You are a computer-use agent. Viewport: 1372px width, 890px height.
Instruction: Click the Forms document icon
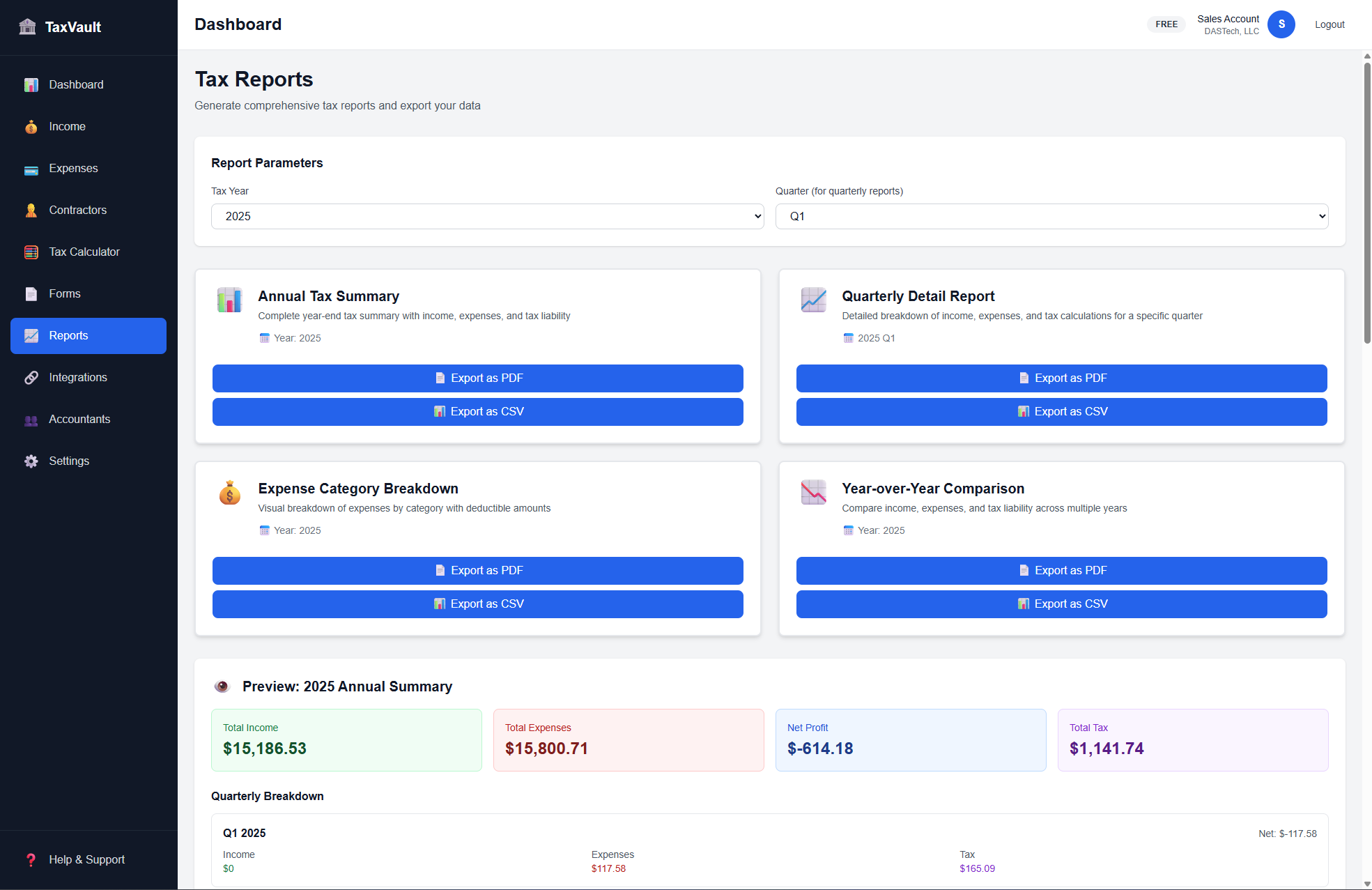point(31,293)
